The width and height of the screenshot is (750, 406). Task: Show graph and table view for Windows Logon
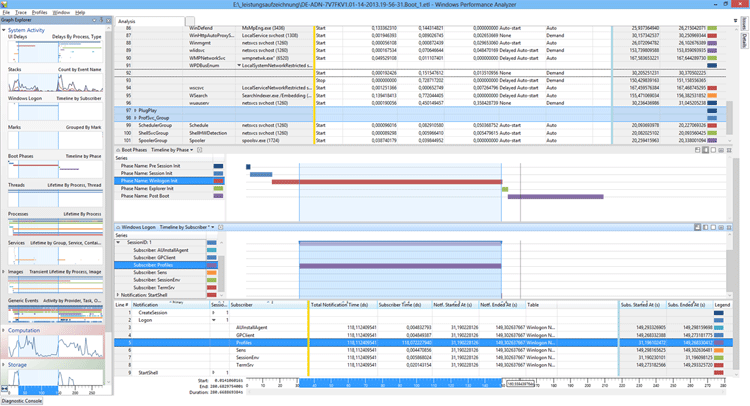click(x=698, y=227)
